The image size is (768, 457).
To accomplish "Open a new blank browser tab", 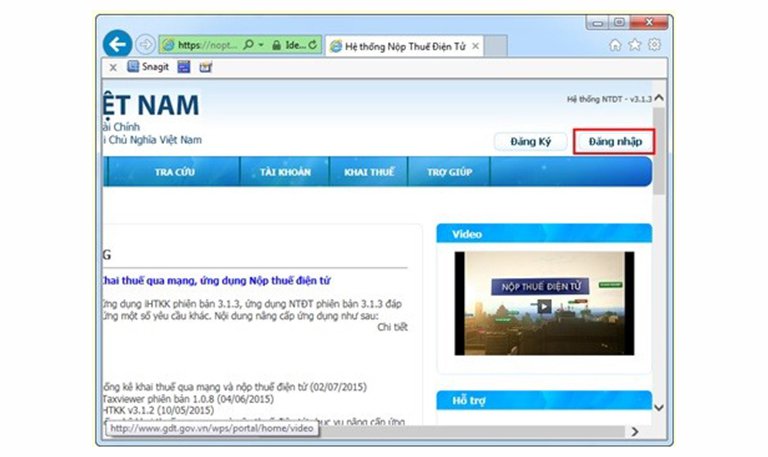I will (496, 47).
